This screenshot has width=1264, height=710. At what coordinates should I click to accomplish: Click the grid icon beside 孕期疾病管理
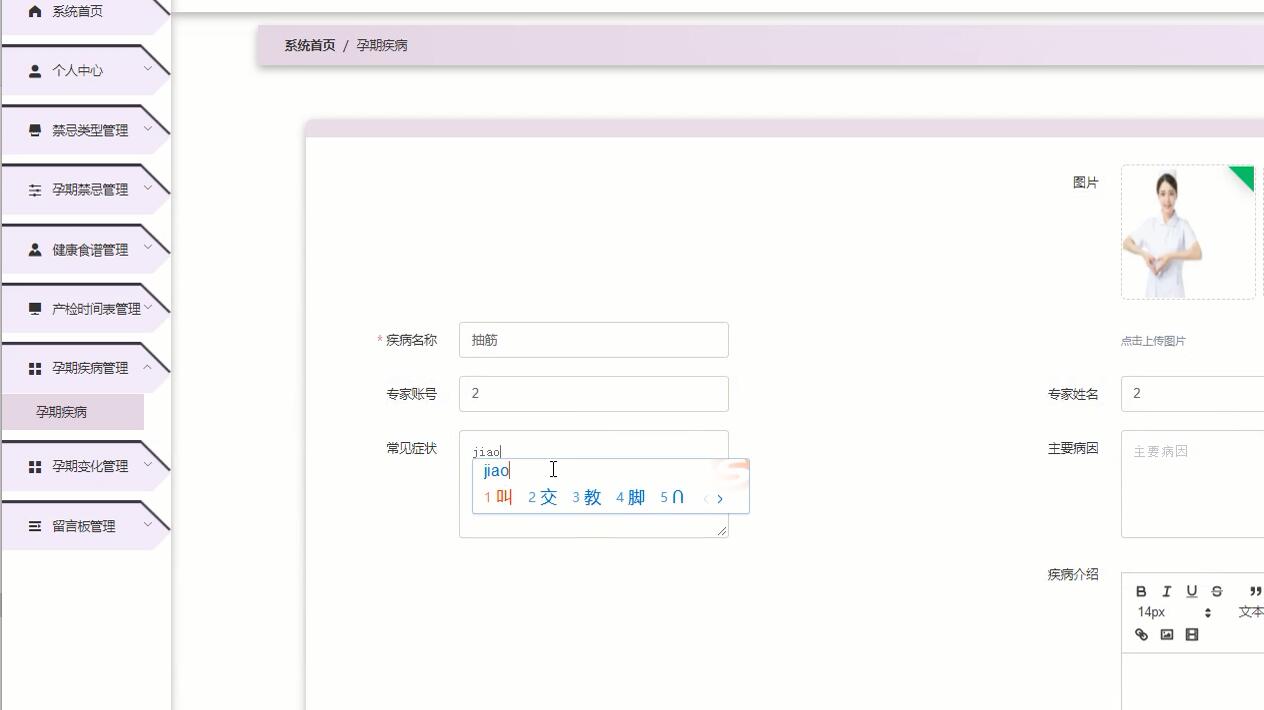pos(35,368)
